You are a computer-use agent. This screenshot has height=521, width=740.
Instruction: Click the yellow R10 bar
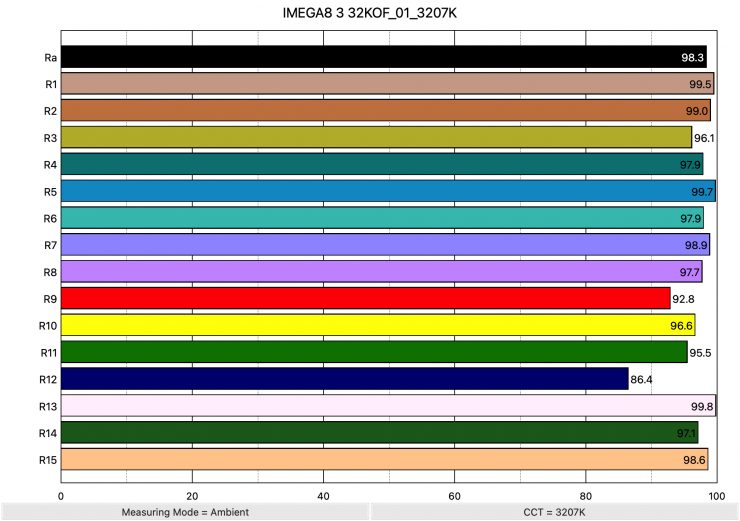pos(377,325)
